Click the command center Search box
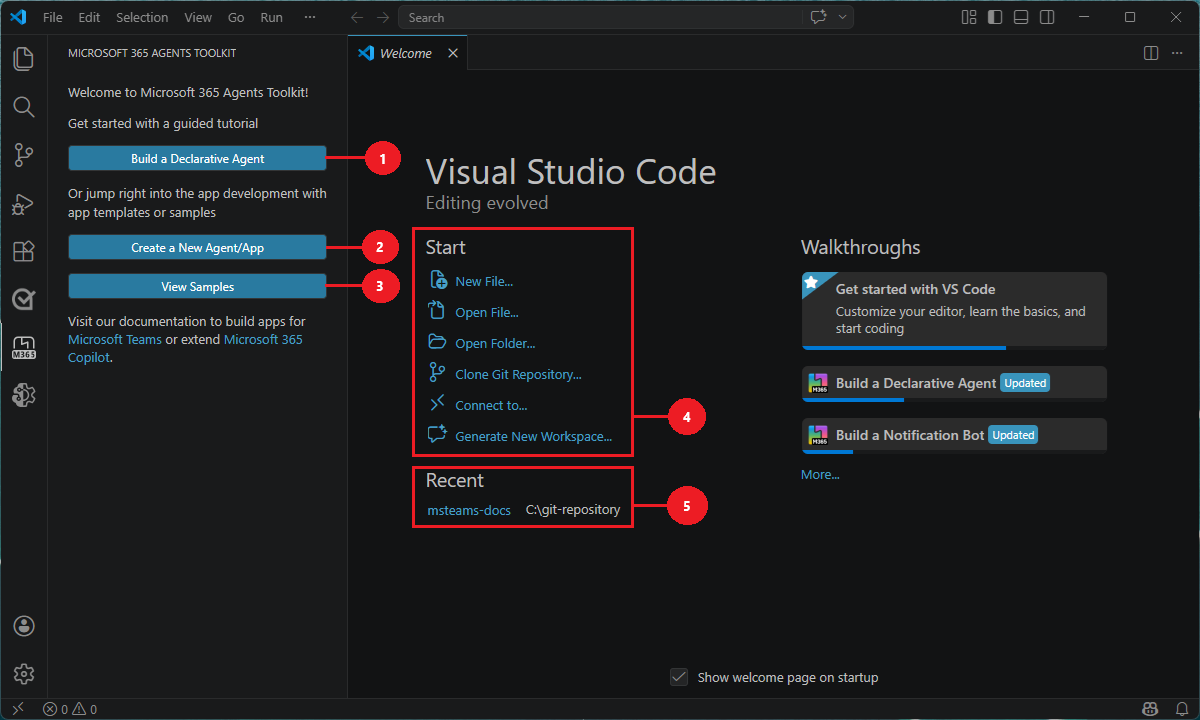Screen dimensions: 1200x720 pos(600,17)
